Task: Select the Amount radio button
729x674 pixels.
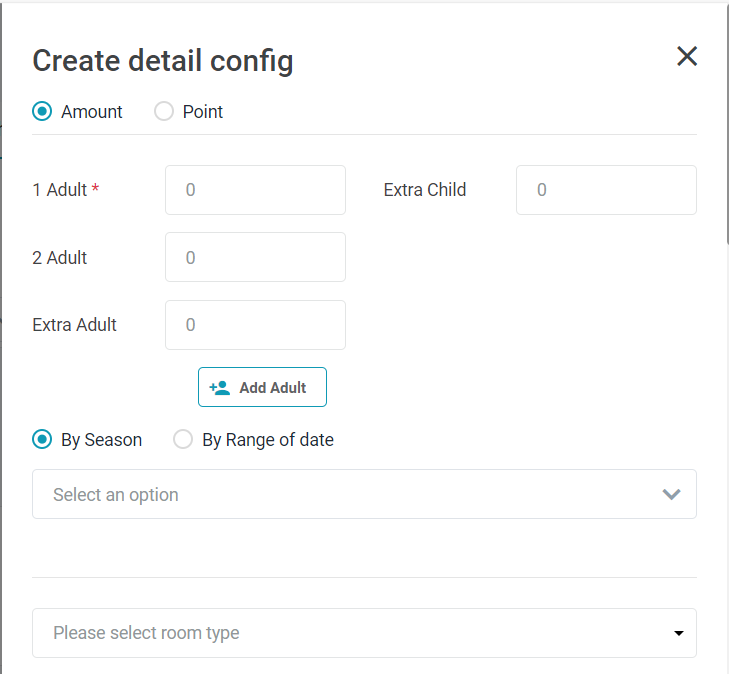Action: coord(42,112)
